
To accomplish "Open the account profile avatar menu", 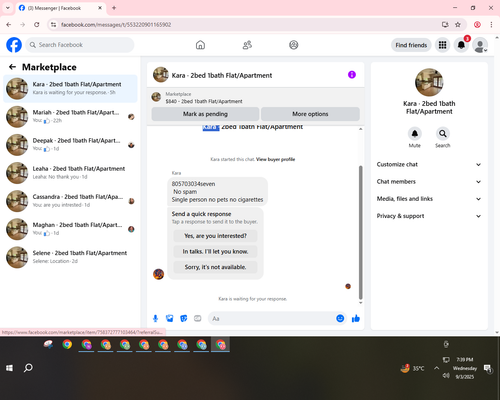I will pos(480,45).
